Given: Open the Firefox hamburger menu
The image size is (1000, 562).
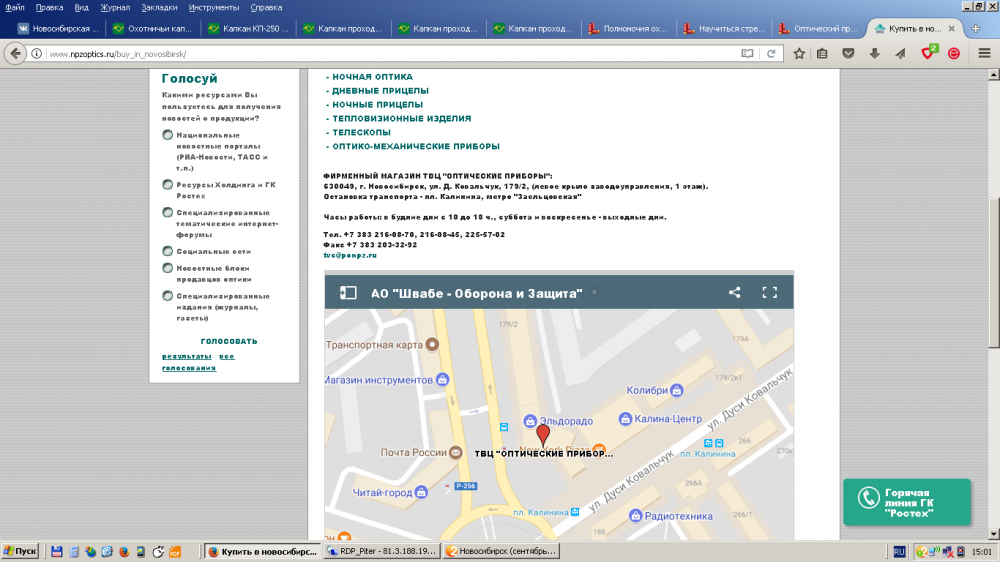Looking at the screenshot, I should click(x=983, y=53).
